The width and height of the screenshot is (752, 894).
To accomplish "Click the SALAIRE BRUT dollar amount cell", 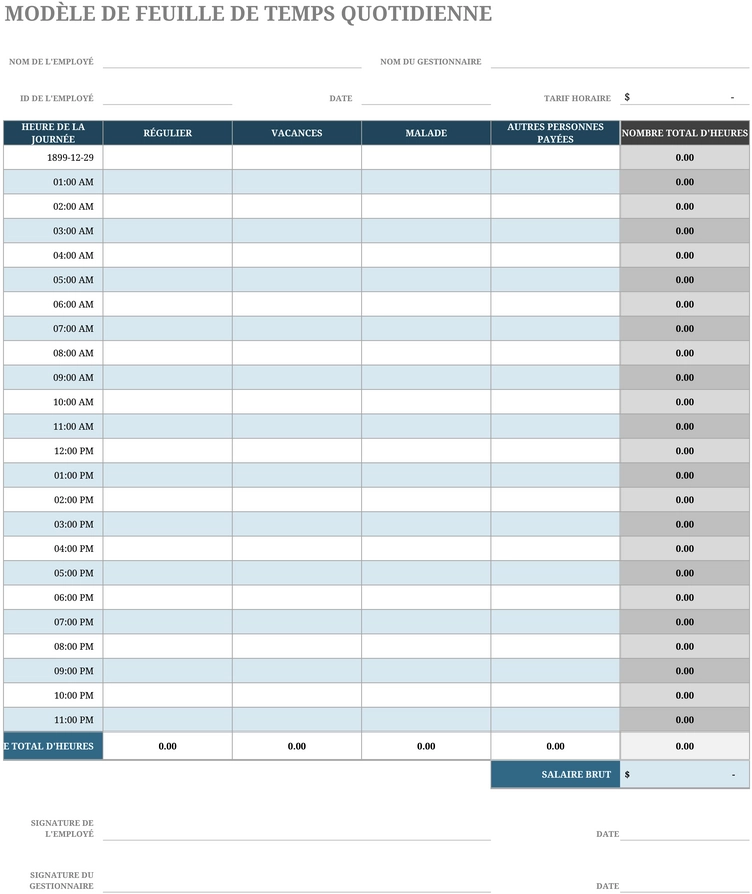I will tap(685, 774).
